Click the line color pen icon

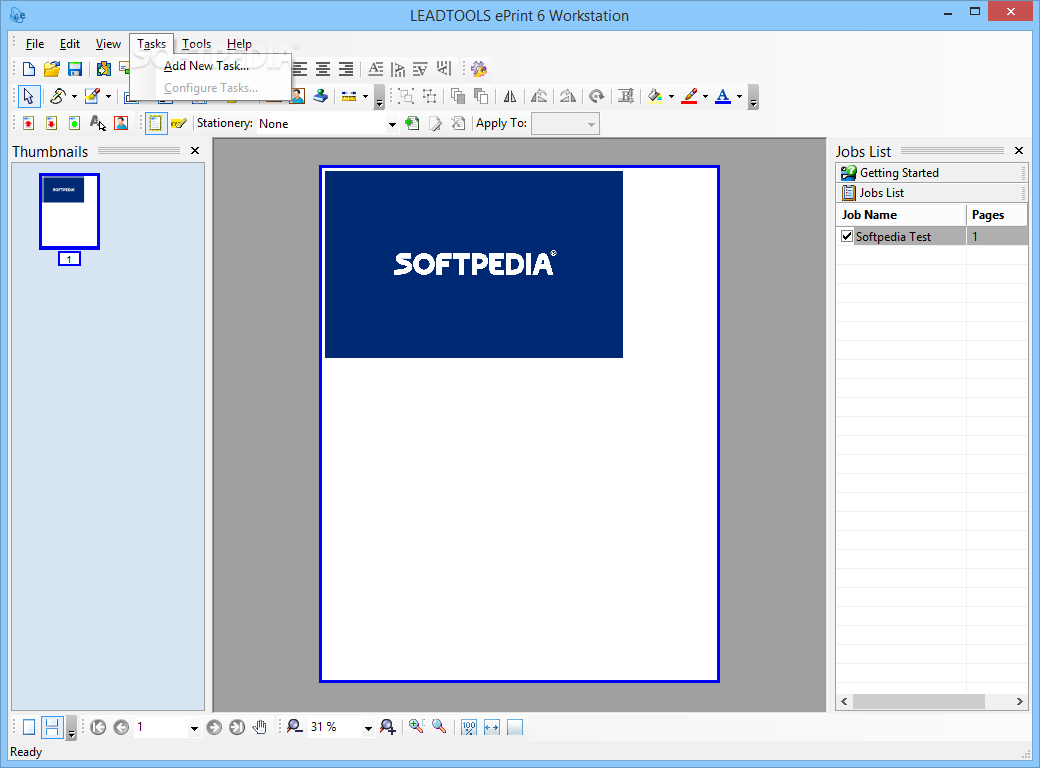[x=690, y=97]
